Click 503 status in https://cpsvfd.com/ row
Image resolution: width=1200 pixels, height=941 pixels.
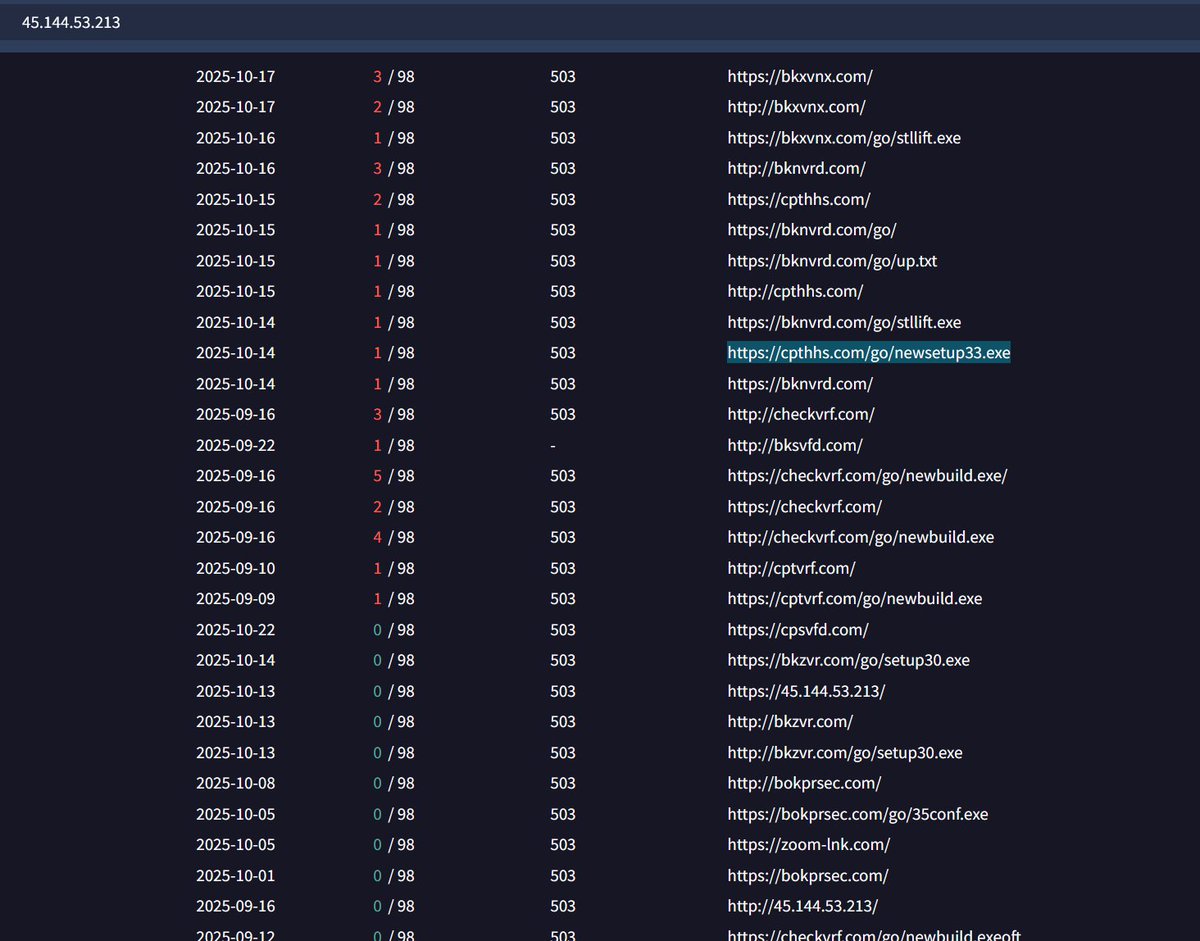(x=563, y=630)
